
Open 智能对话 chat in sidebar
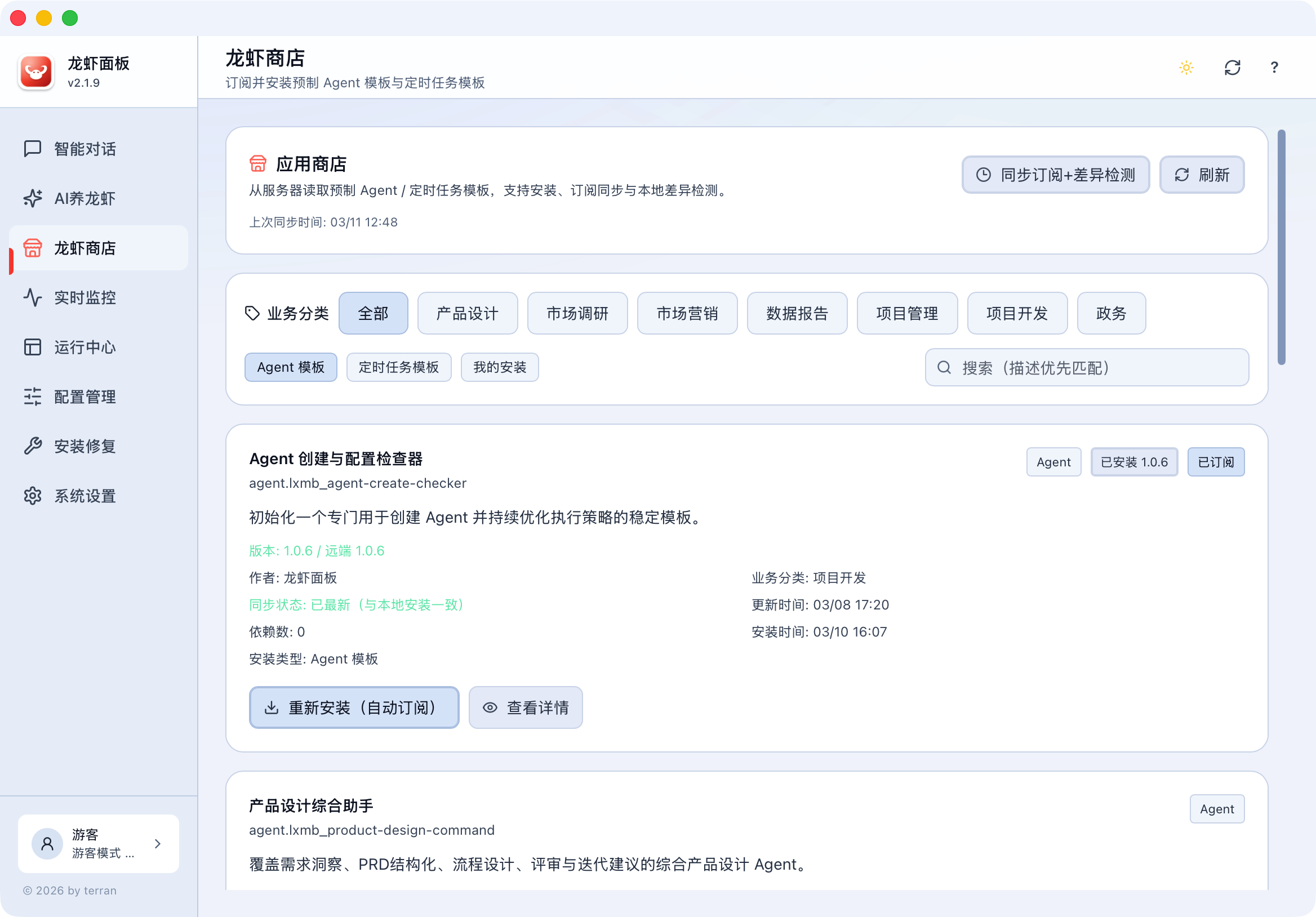pyautogui.click(x=85, y=149)
